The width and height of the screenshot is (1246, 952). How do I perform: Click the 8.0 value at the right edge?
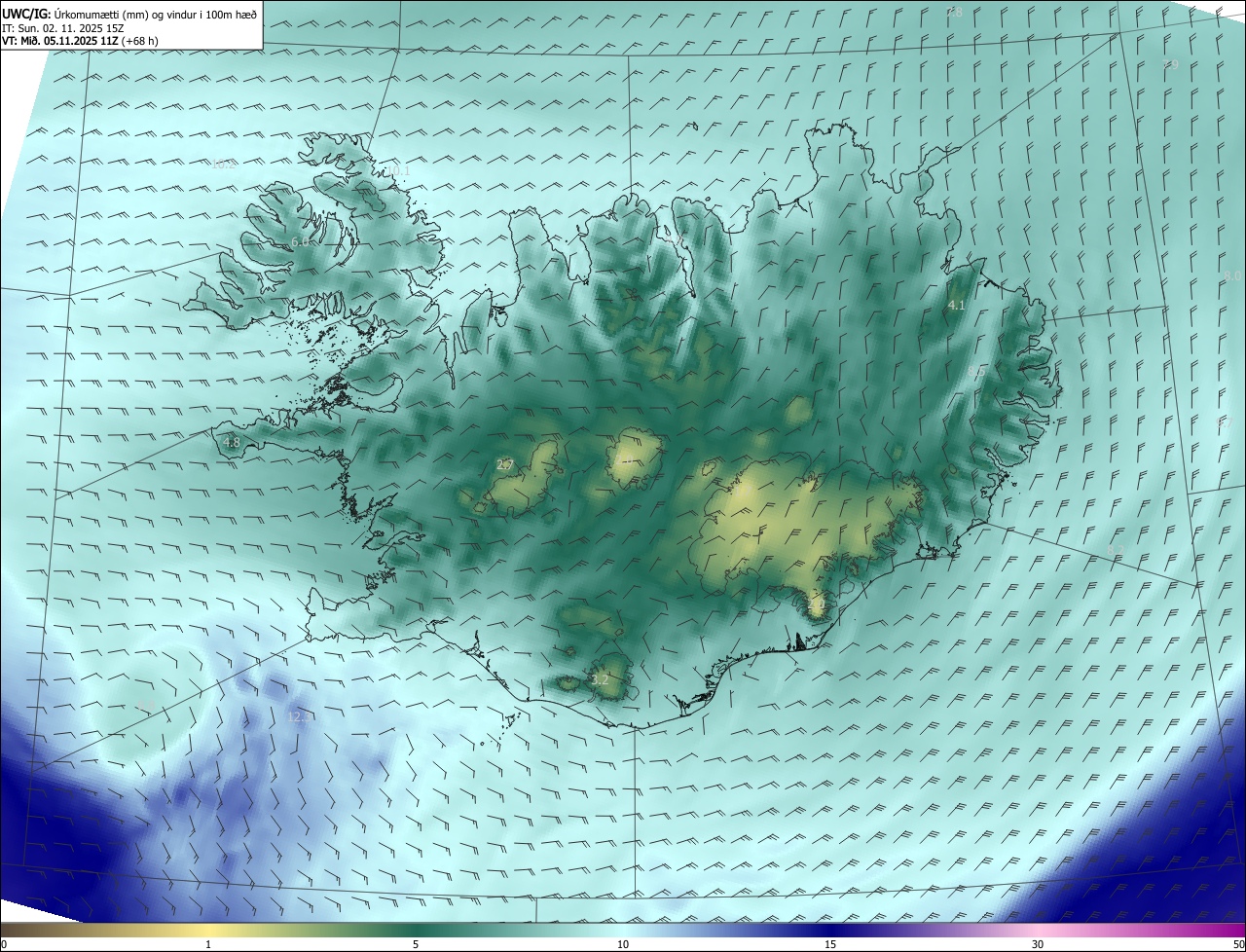click(x=1232, y=275)
